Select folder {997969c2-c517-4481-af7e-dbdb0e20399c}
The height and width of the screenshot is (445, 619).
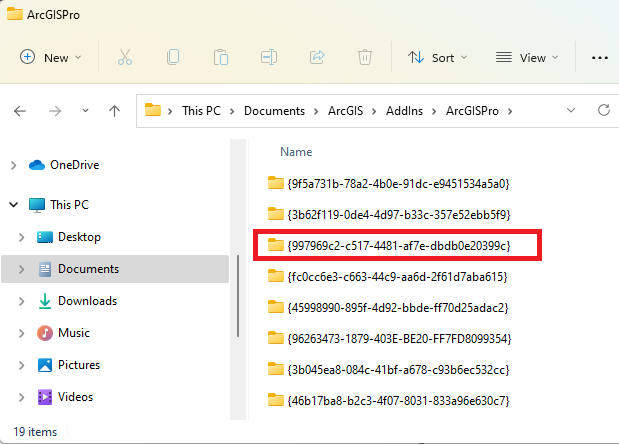coord(389,246)
